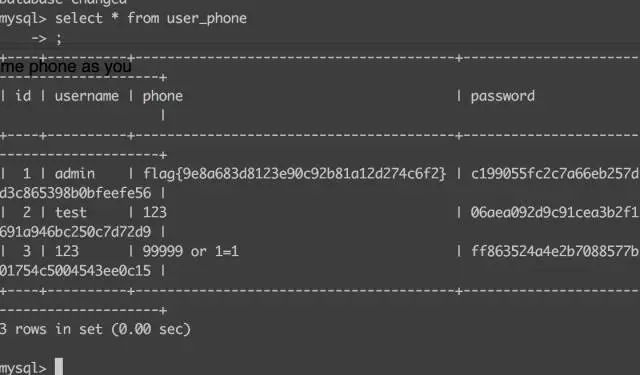Click the 'admin' username cell
The height and width of the screenshot is (375, 640).
point(75,174)
